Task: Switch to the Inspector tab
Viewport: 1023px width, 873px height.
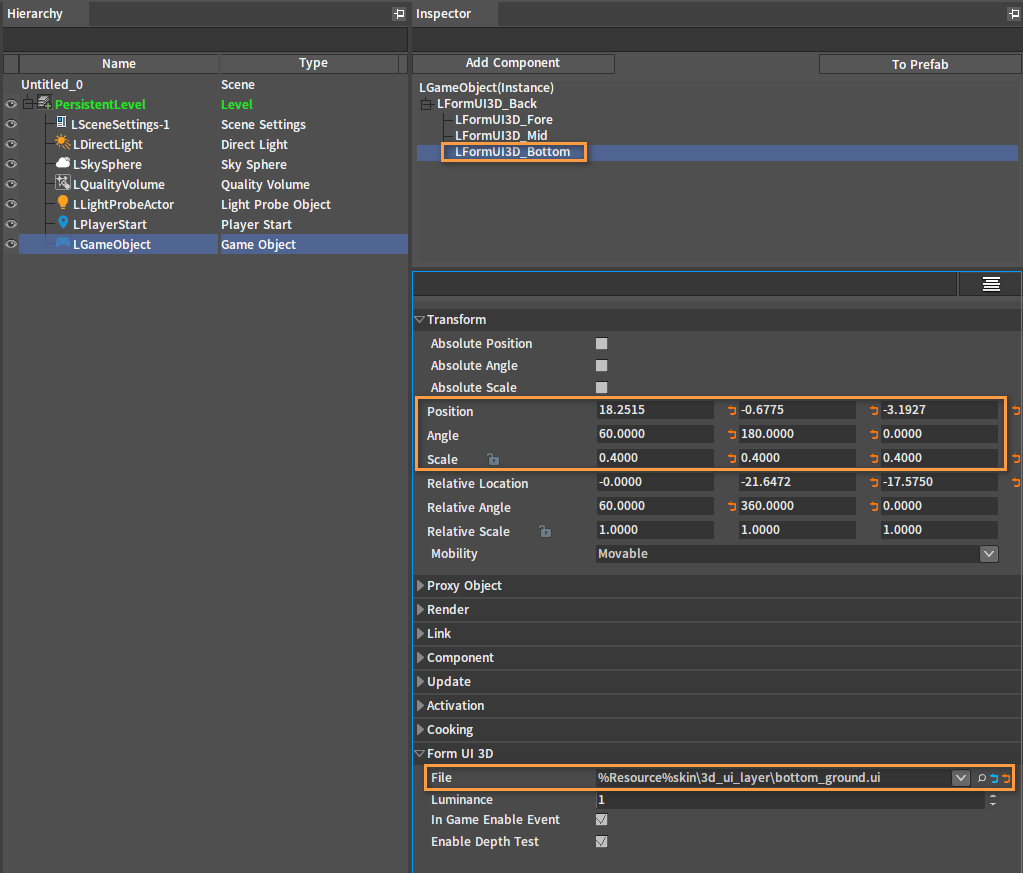Action: point(455,14)
